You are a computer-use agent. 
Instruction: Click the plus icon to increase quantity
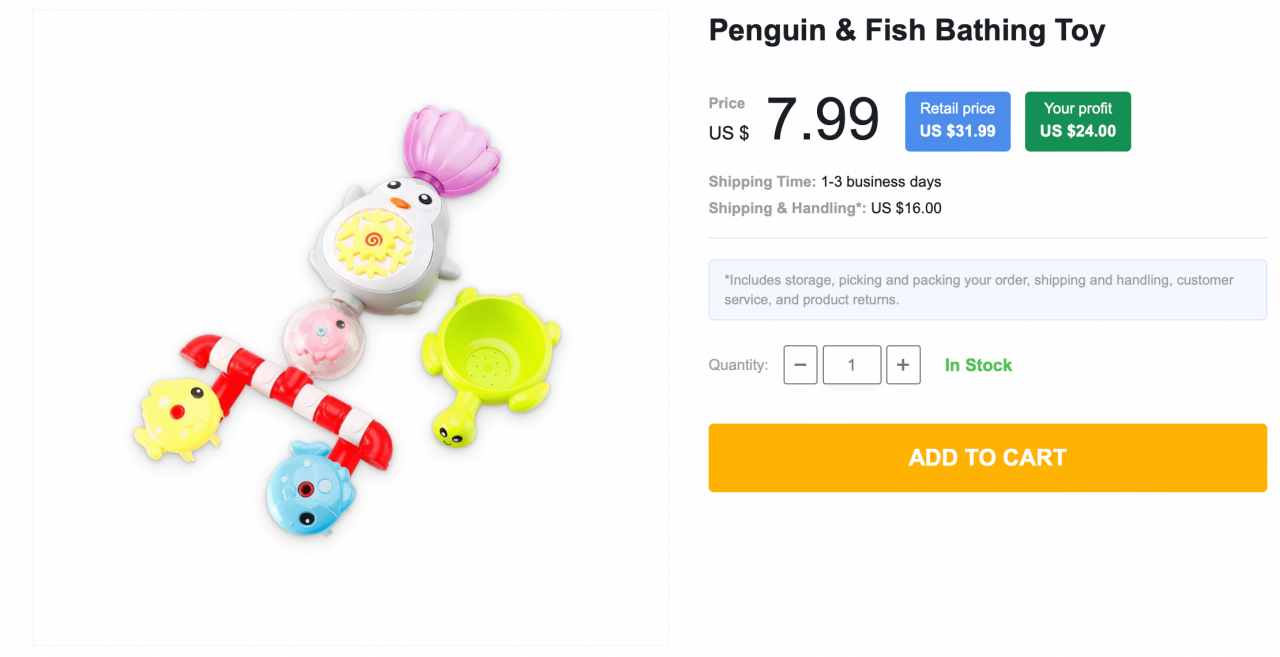(903, 364)
